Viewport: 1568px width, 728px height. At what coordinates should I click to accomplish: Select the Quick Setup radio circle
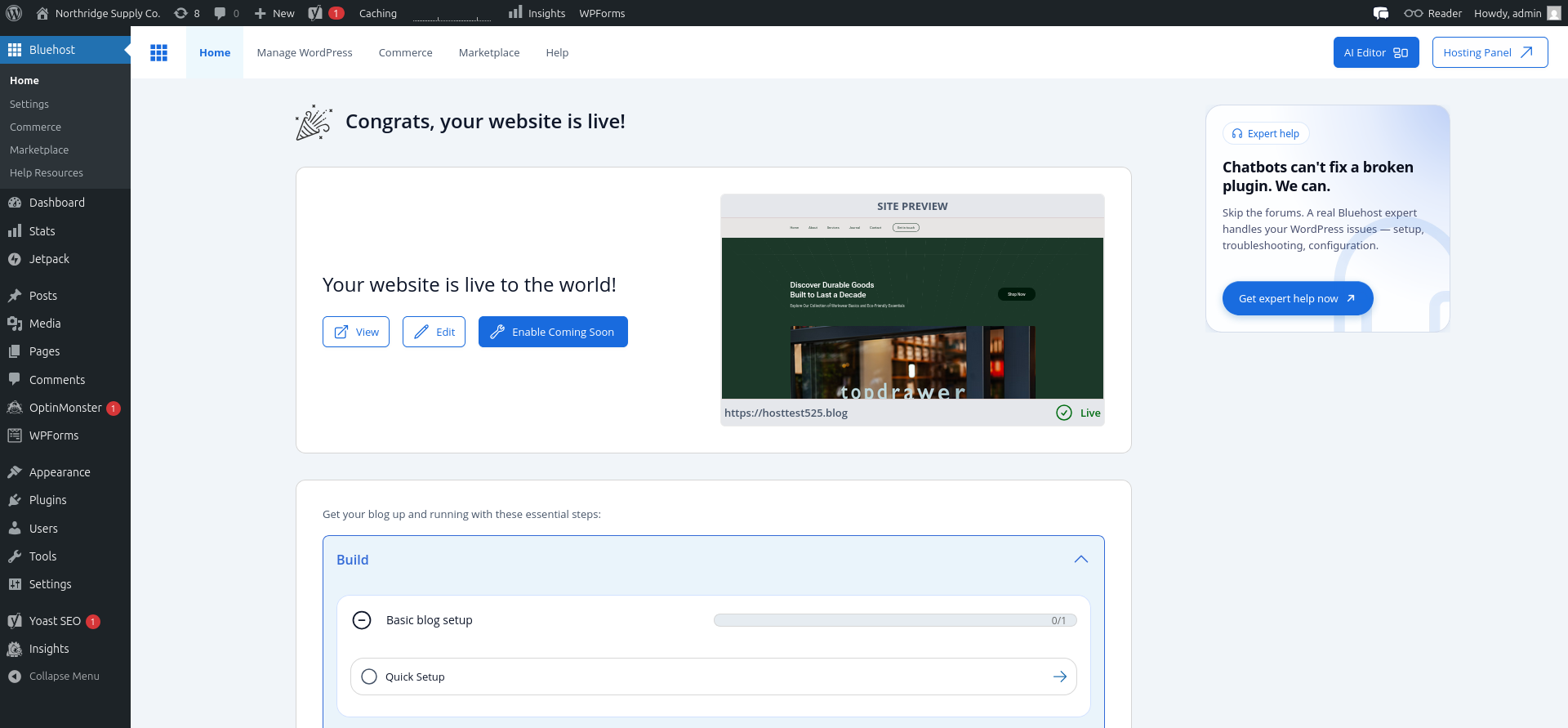369,677
